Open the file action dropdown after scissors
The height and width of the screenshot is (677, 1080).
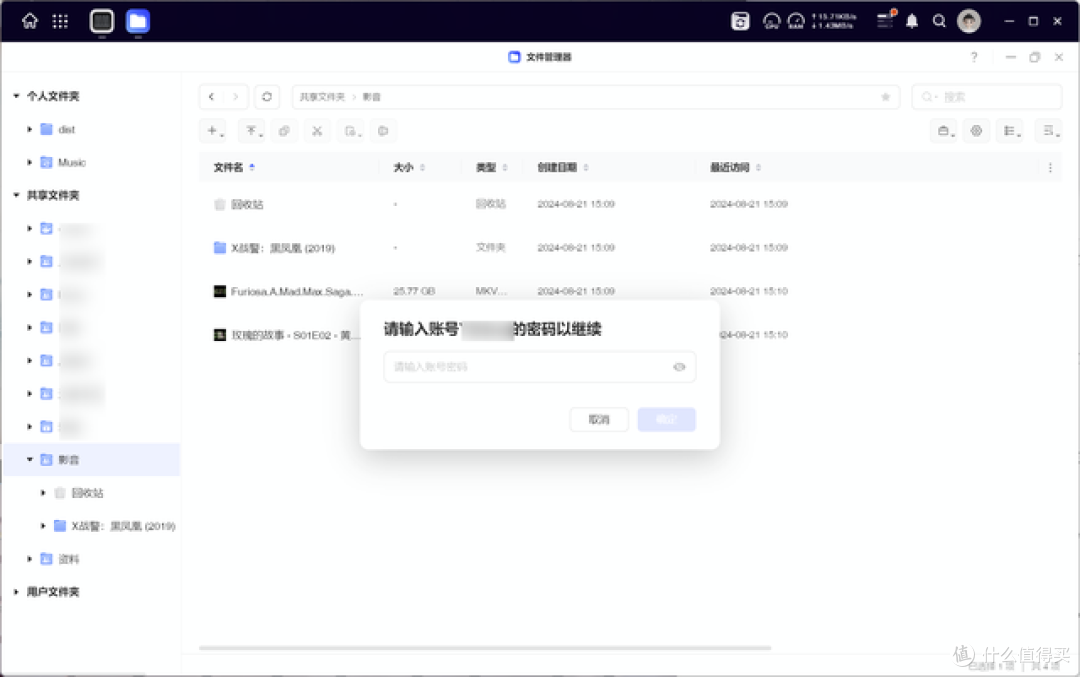(352, 131)
